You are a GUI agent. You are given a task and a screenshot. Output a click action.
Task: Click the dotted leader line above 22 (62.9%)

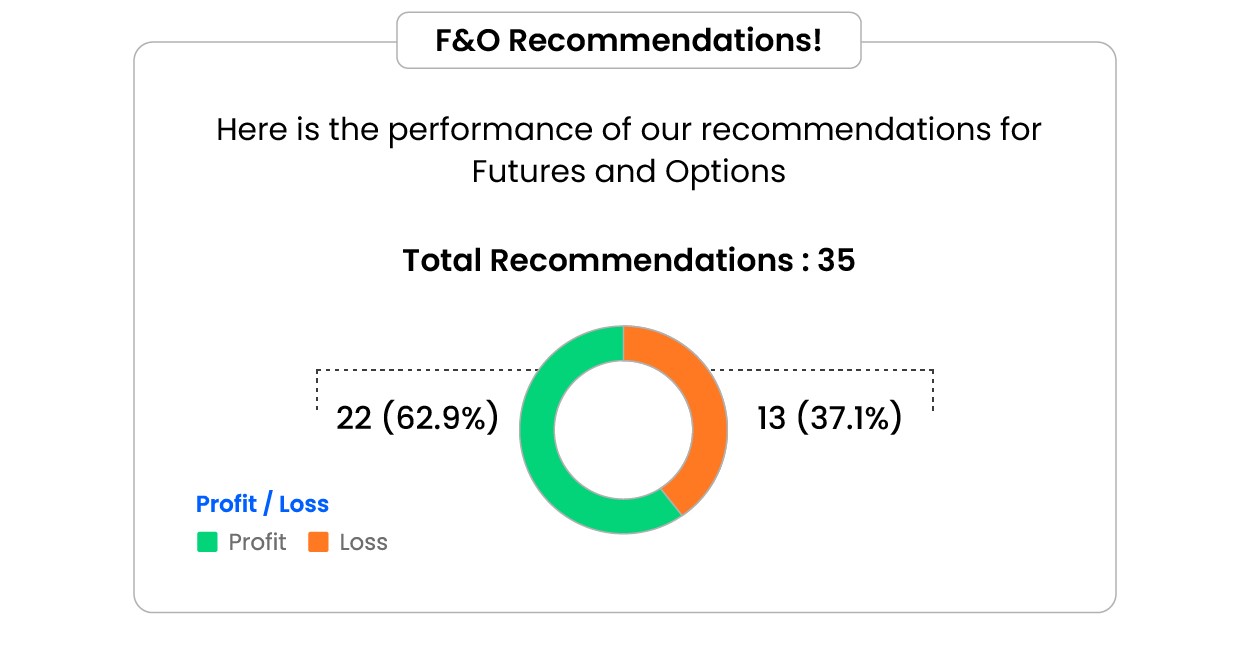coord(420,371)
